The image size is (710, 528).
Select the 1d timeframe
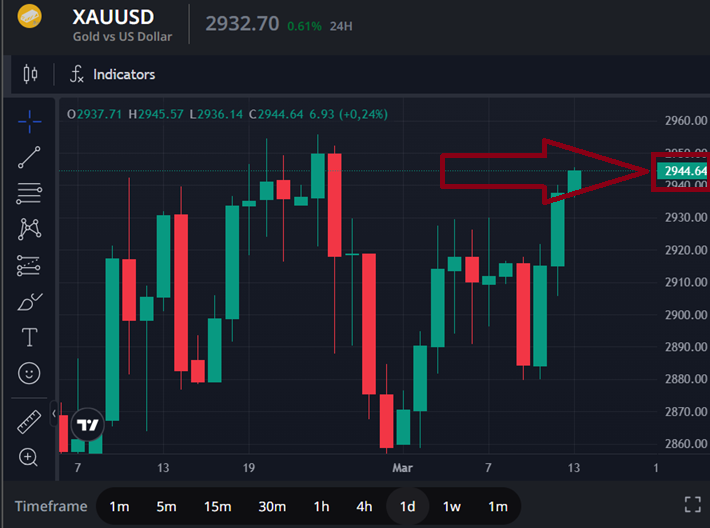point(408,506)
